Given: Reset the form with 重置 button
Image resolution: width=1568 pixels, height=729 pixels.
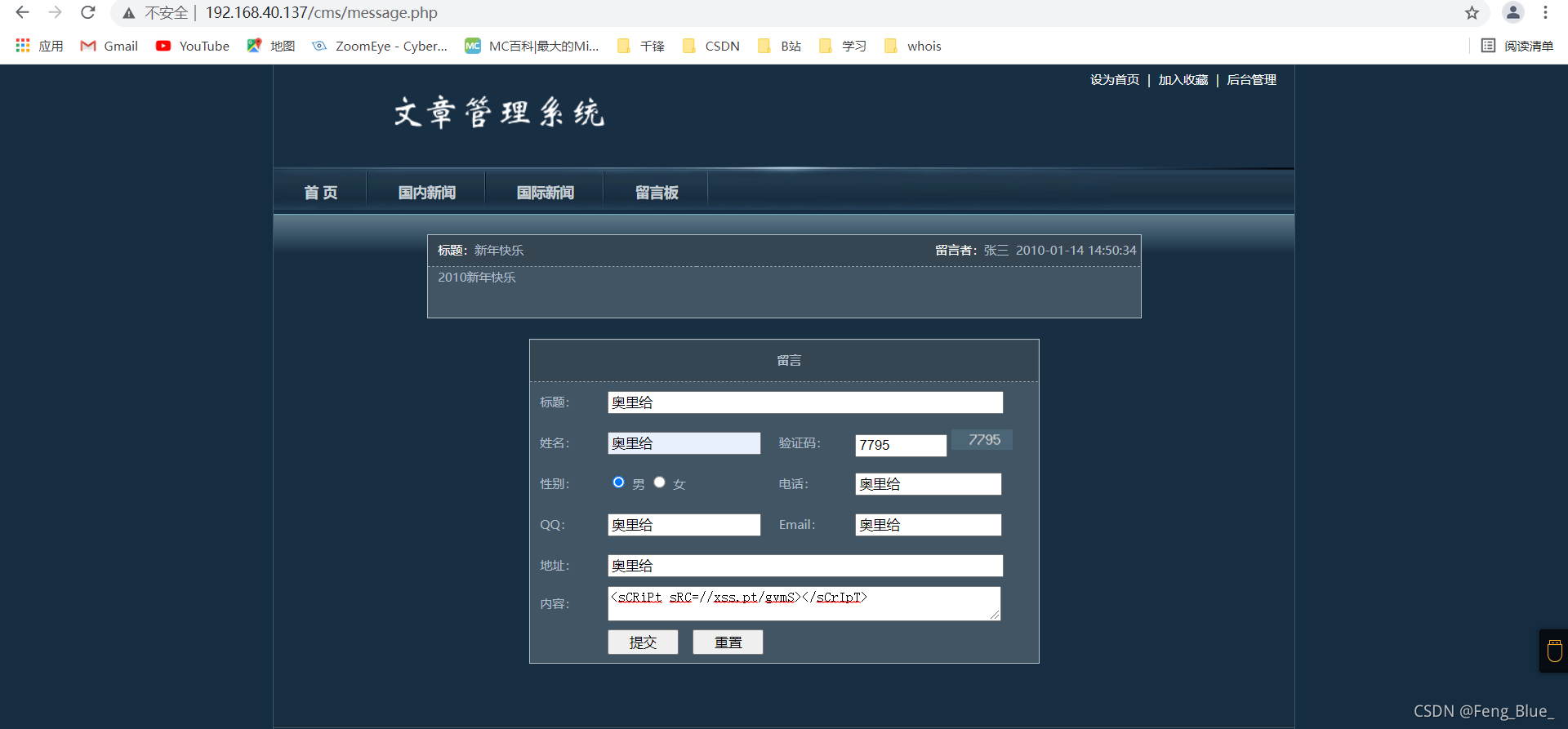Looking at the screenshot, I should (728, 642).
